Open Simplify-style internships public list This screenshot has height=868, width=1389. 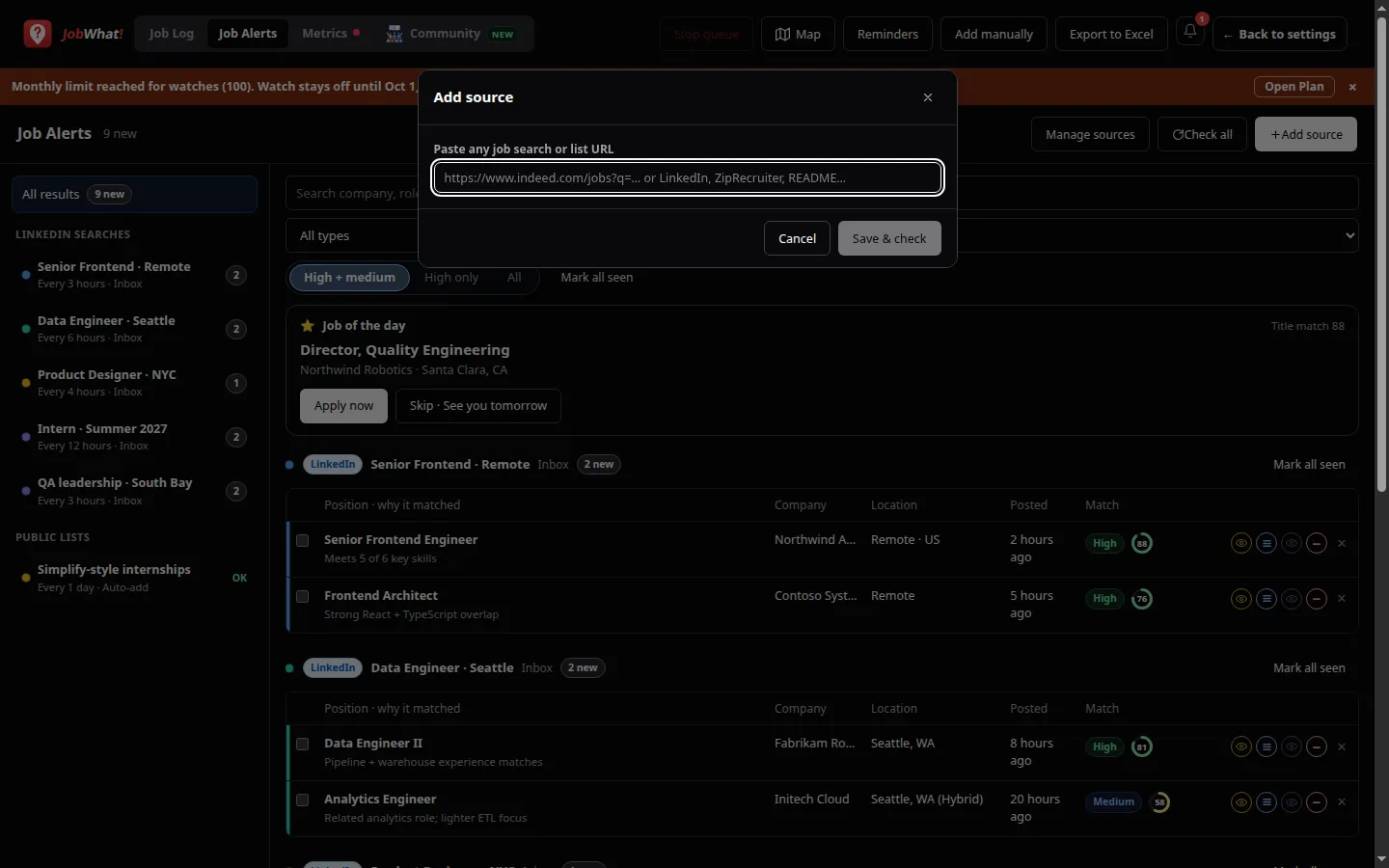coord(134,578)
